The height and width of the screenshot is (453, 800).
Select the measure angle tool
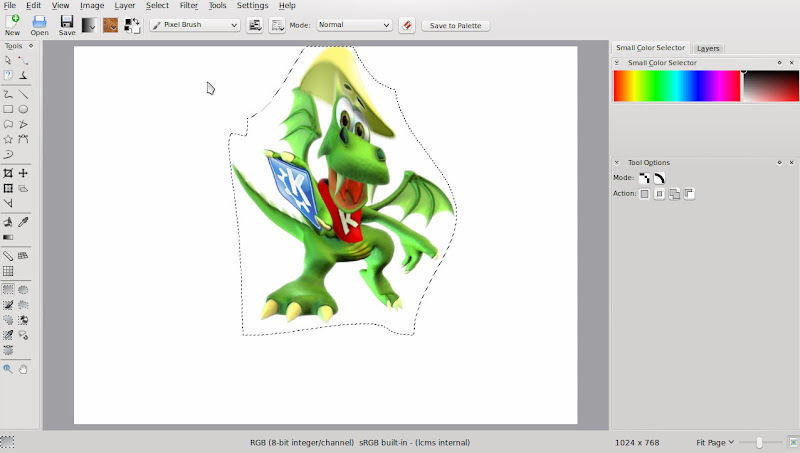8,203
